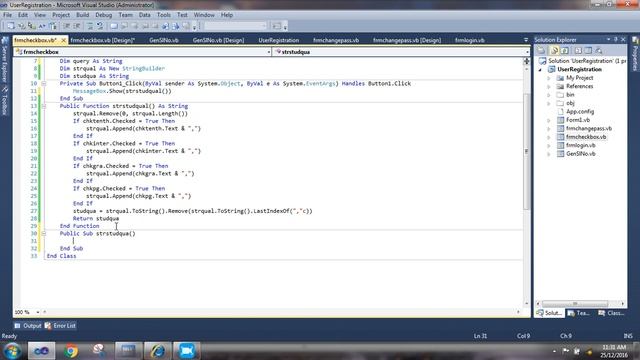Open the Debug menu
The height and width of the screenshot is (360, 640).
pos(104,15)
